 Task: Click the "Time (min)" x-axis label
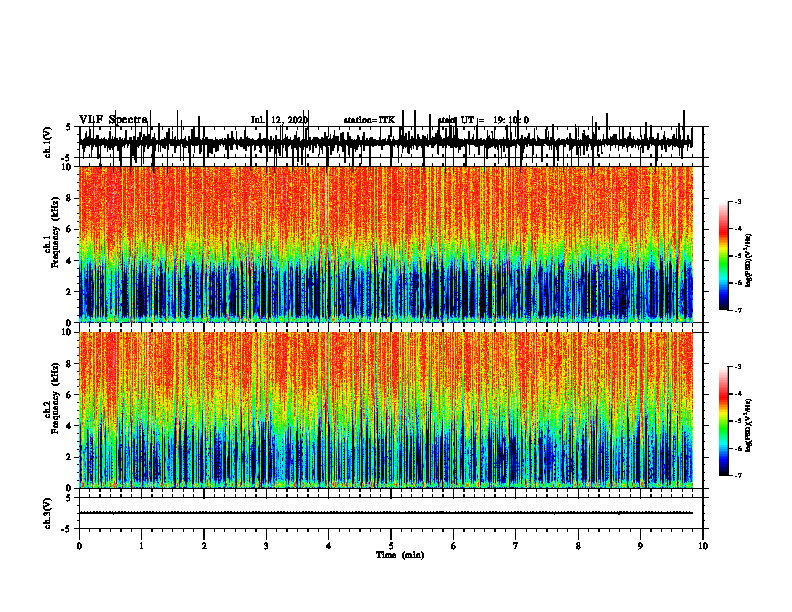click(x=400, y=555)
